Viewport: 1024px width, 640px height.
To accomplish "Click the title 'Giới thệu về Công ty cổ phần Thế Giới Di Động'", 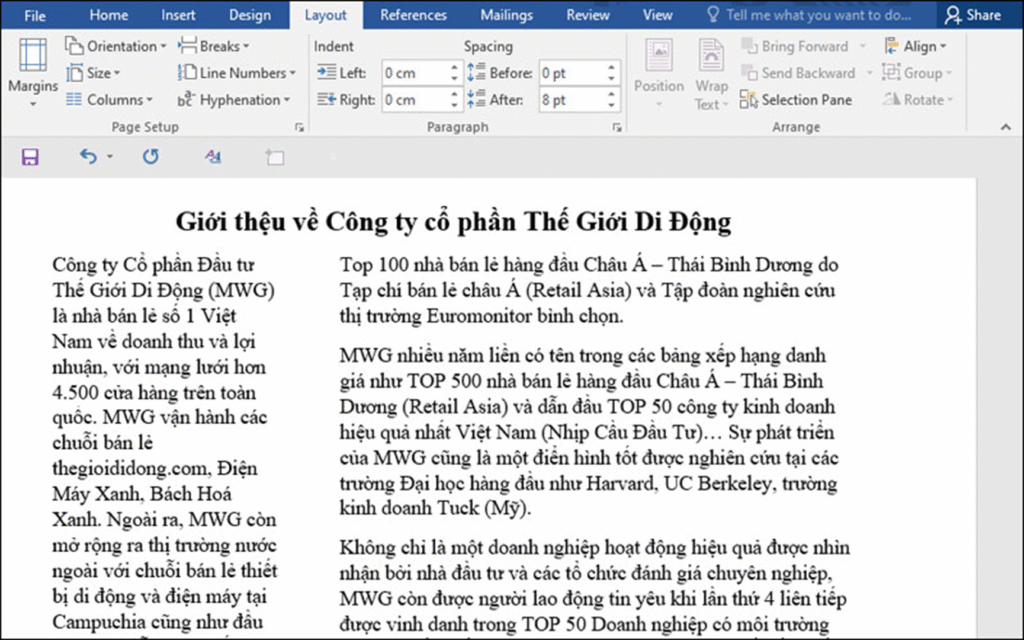I will coord(453,221).
